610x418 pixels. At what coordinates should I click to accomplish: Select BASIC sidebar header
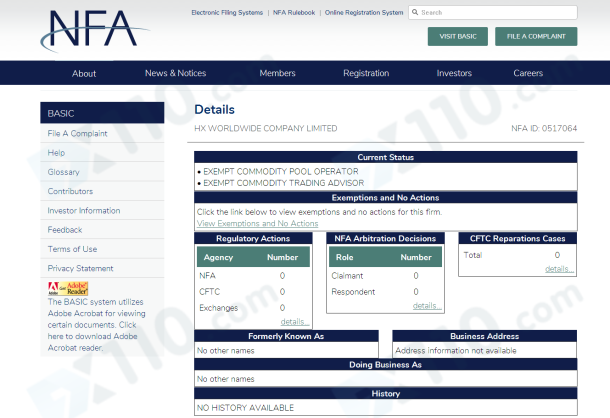[x=102, y=113]
